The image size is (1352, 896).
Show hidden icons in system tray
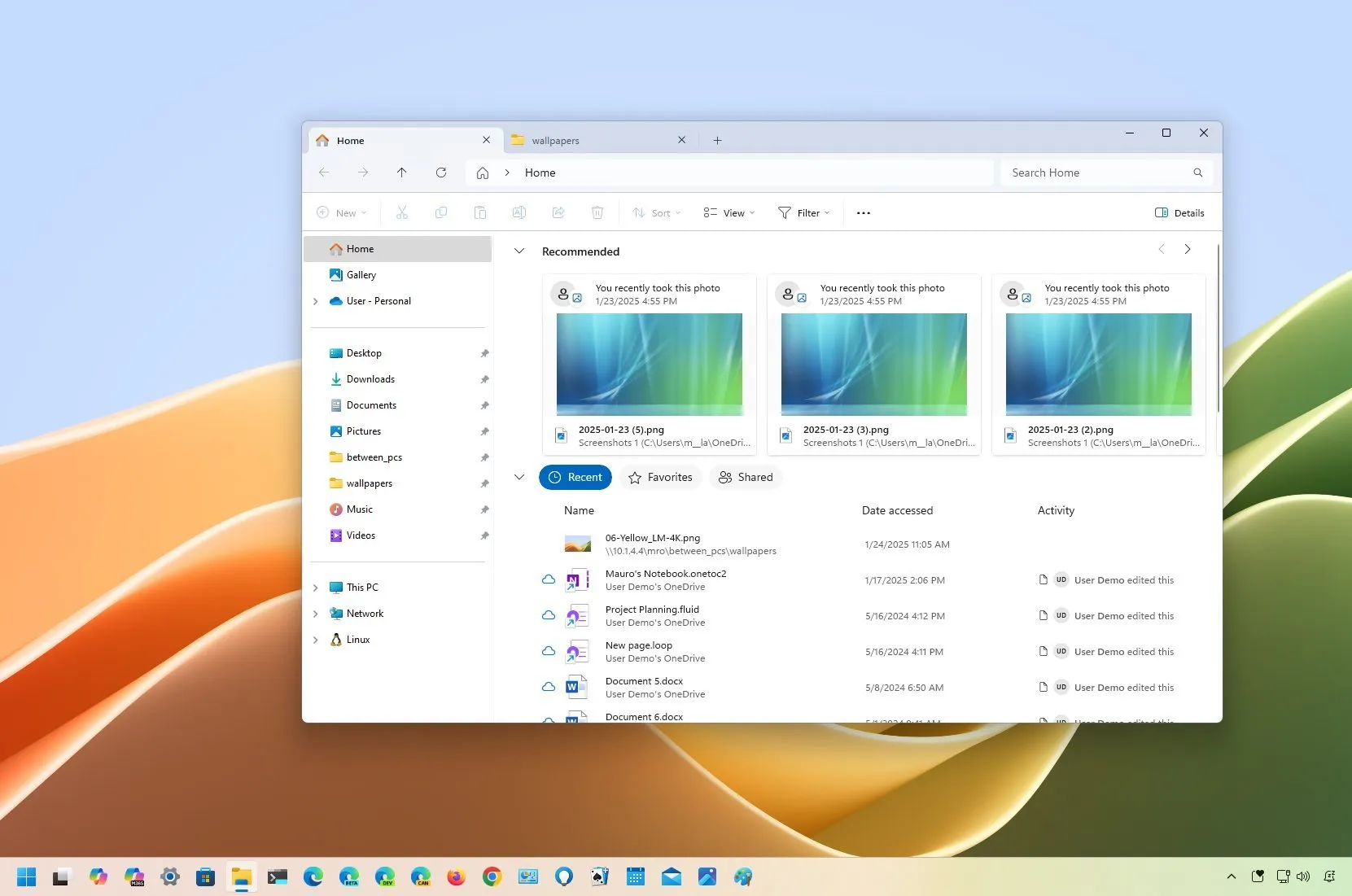click(x=1231, y=876)
